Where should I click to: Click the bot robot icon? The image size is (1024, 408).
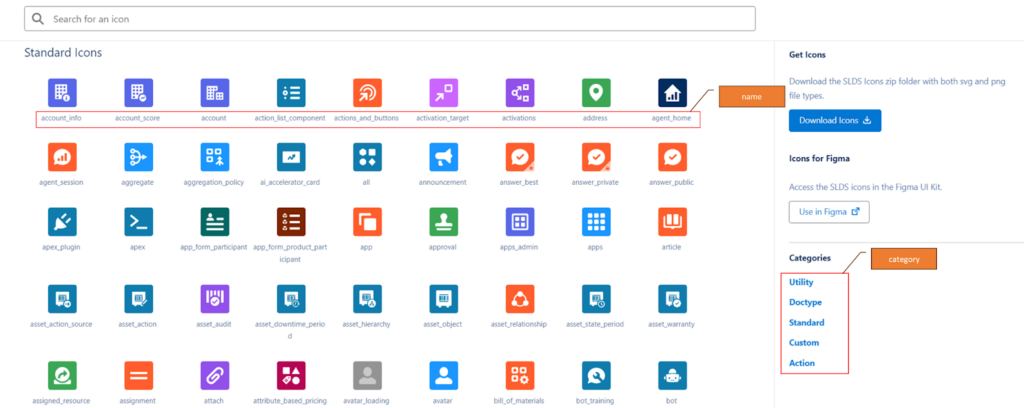pos(672,375)
